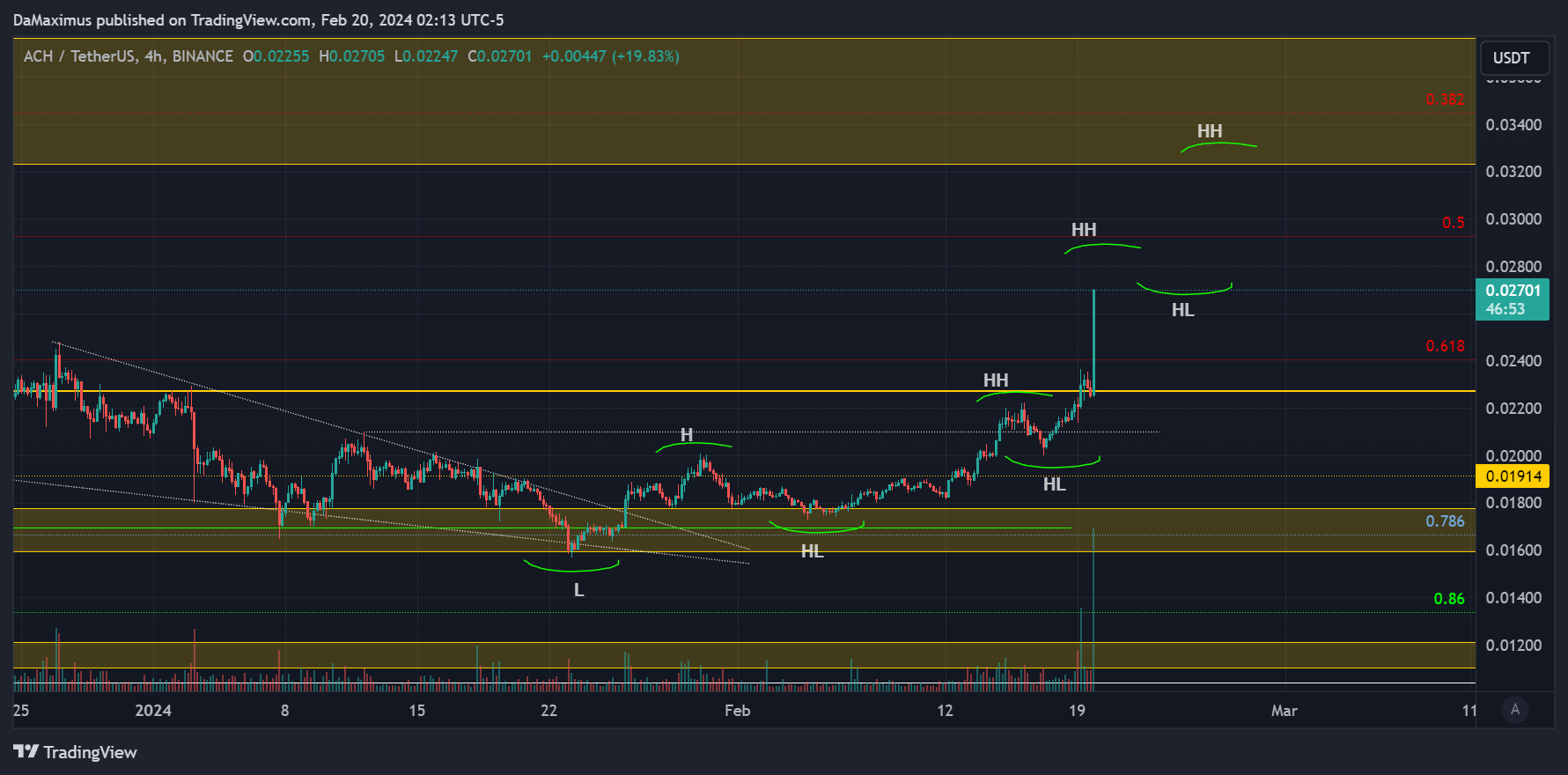Click the tallest volume bar at the latest candle

tap(1093, 609)
